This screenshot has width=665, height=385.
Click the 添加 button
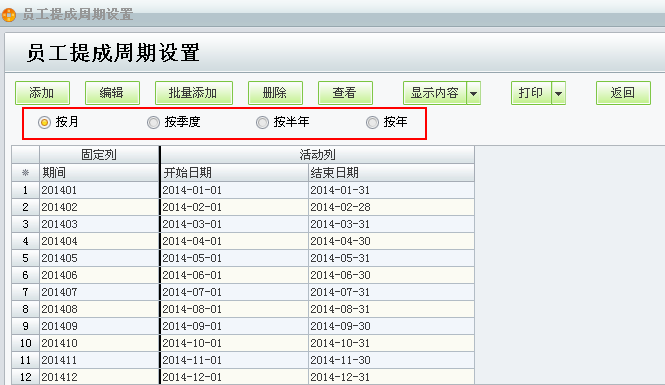(42, 93)
